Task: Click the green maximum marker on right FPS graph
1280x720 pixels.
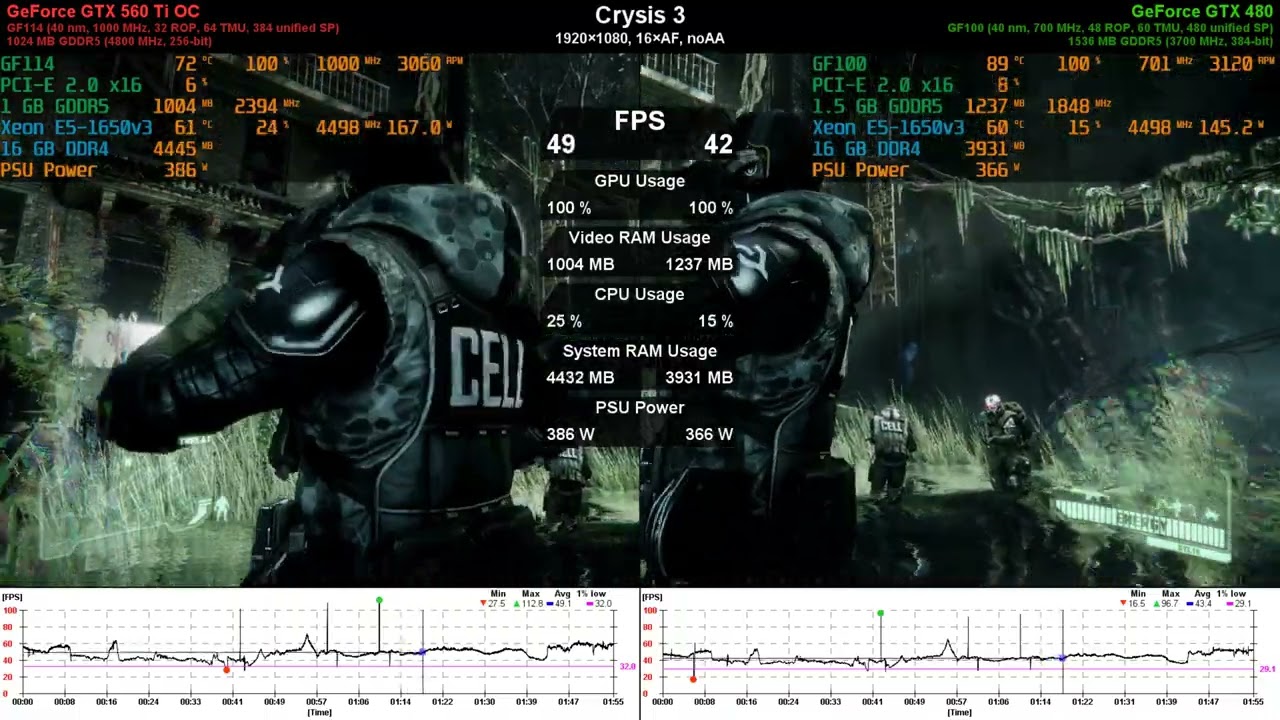Action: [x=880, y=613]
